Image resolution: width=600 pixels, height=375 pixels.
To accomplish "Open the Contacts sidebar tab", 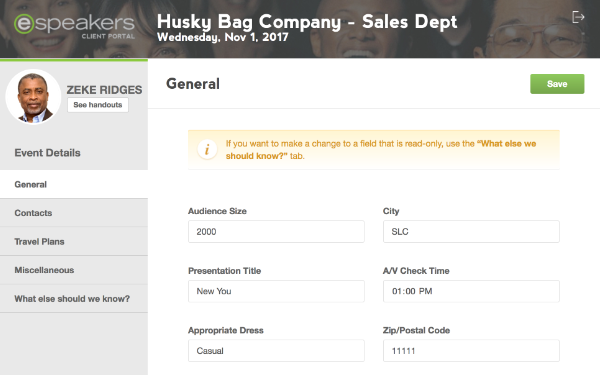I will click(74, 213).
